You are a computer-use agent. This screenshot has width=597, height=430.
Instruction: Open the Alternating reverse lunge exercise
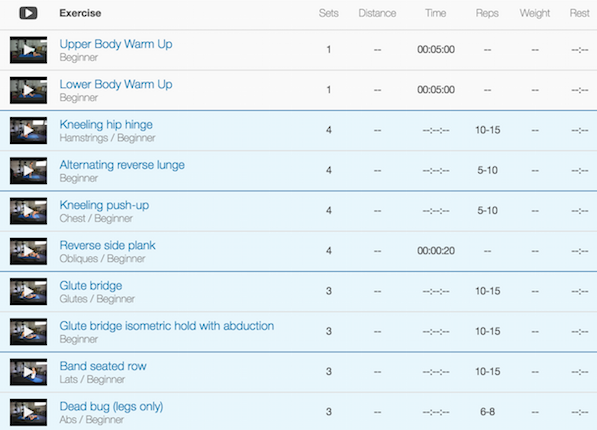[x=122, y=165]
